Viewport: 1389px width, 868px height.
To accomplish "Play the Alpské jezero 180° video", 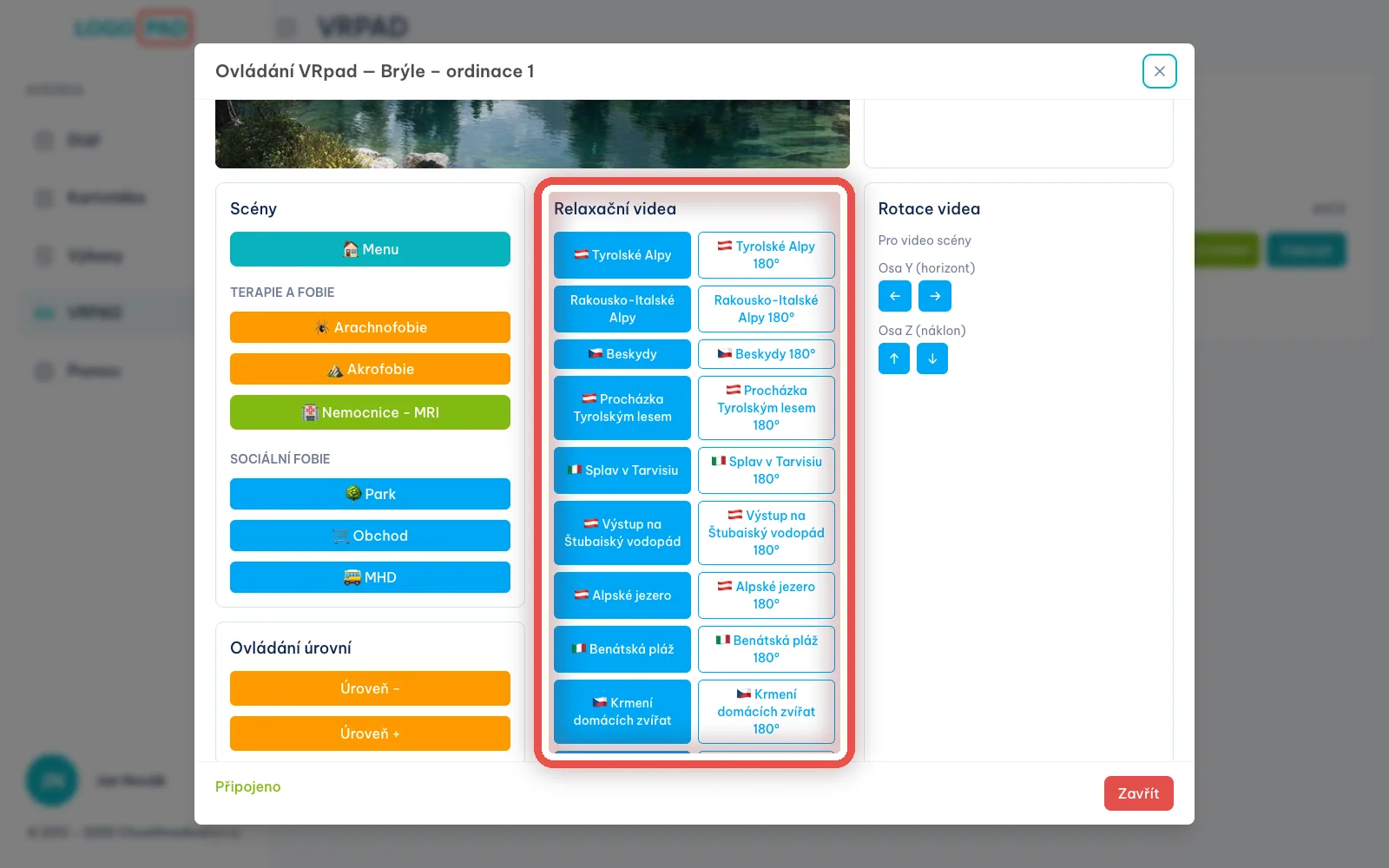I will pos(767,595).
